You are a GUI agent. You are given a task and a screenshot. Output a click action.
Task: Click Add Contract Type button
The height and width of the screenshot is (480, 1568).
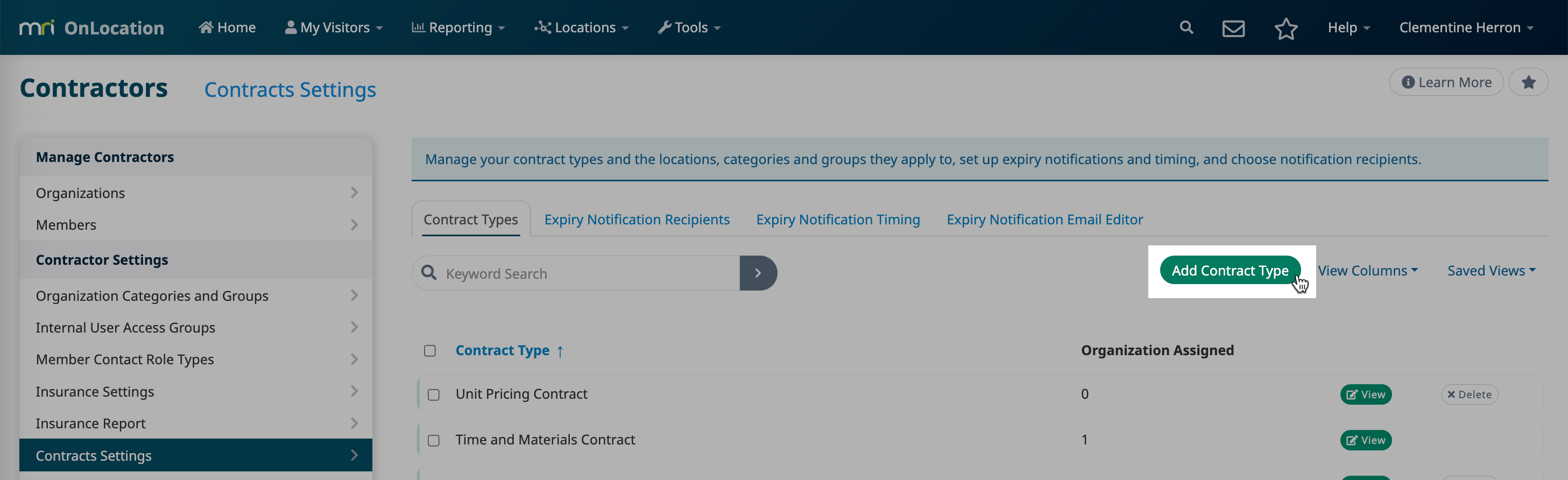pyautogui.click(x=1230, y=270)
